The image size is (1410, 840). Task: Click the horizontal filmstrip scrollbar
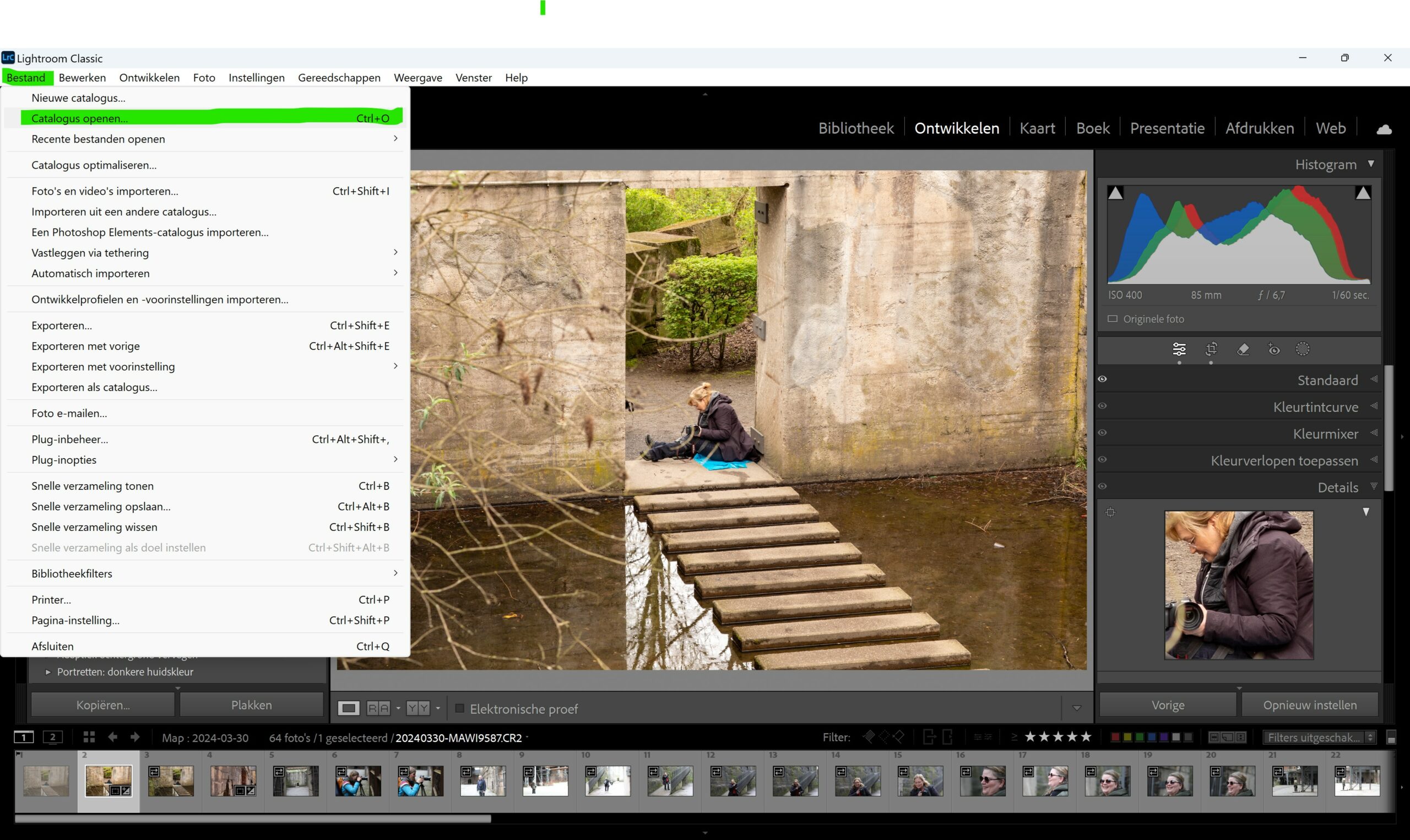pos(253,819)
